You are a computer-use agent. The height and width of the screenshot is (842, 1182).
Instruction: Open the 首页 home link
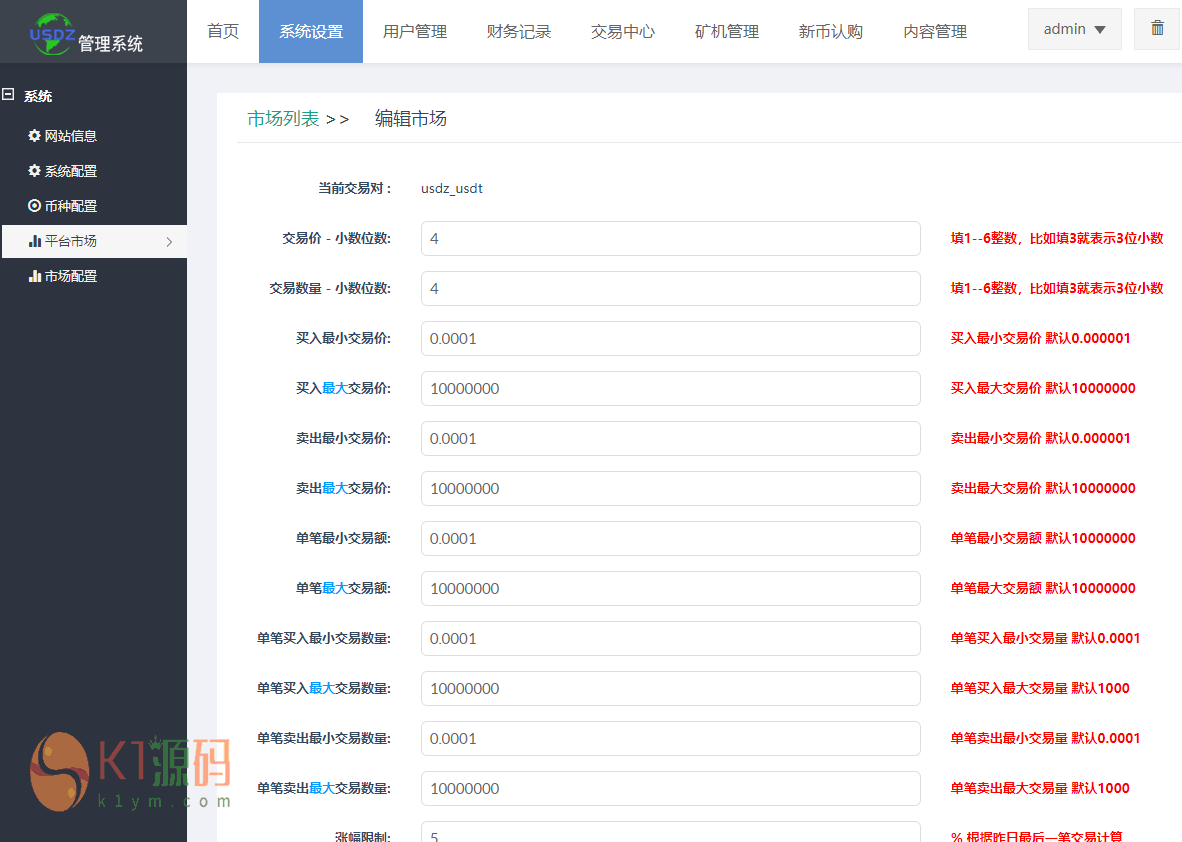[x=223, y=31]
